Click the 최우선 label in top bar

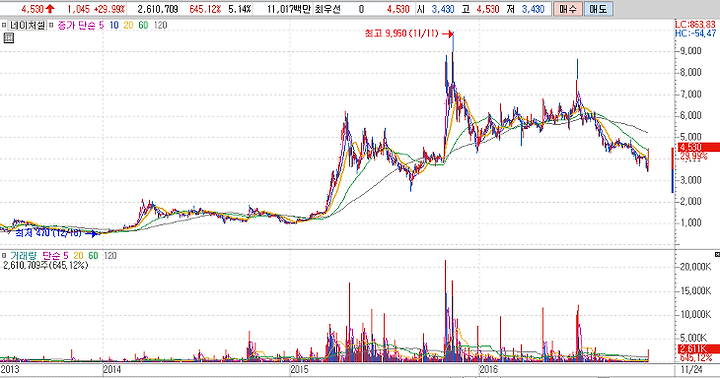click(328, 9)
